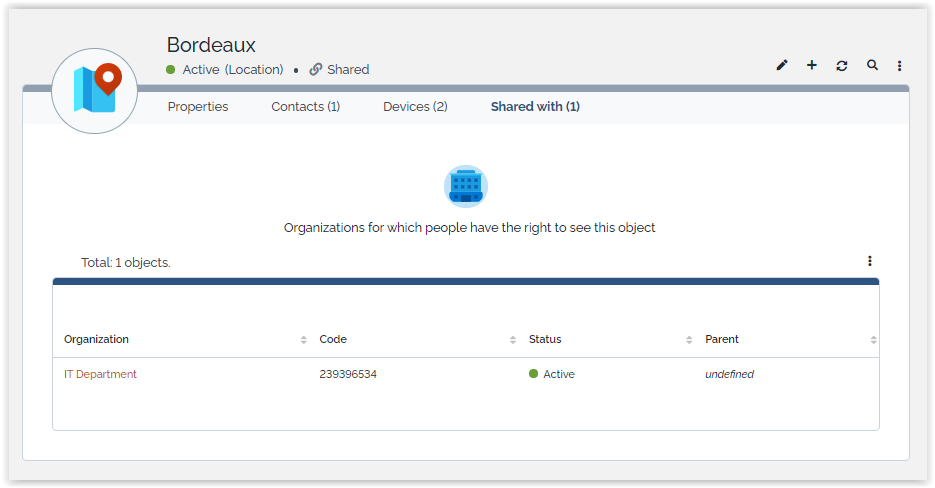This screenshot has height=488, width=935.
Task: Click the code value 239396534
Action: (x=348, y=374)
